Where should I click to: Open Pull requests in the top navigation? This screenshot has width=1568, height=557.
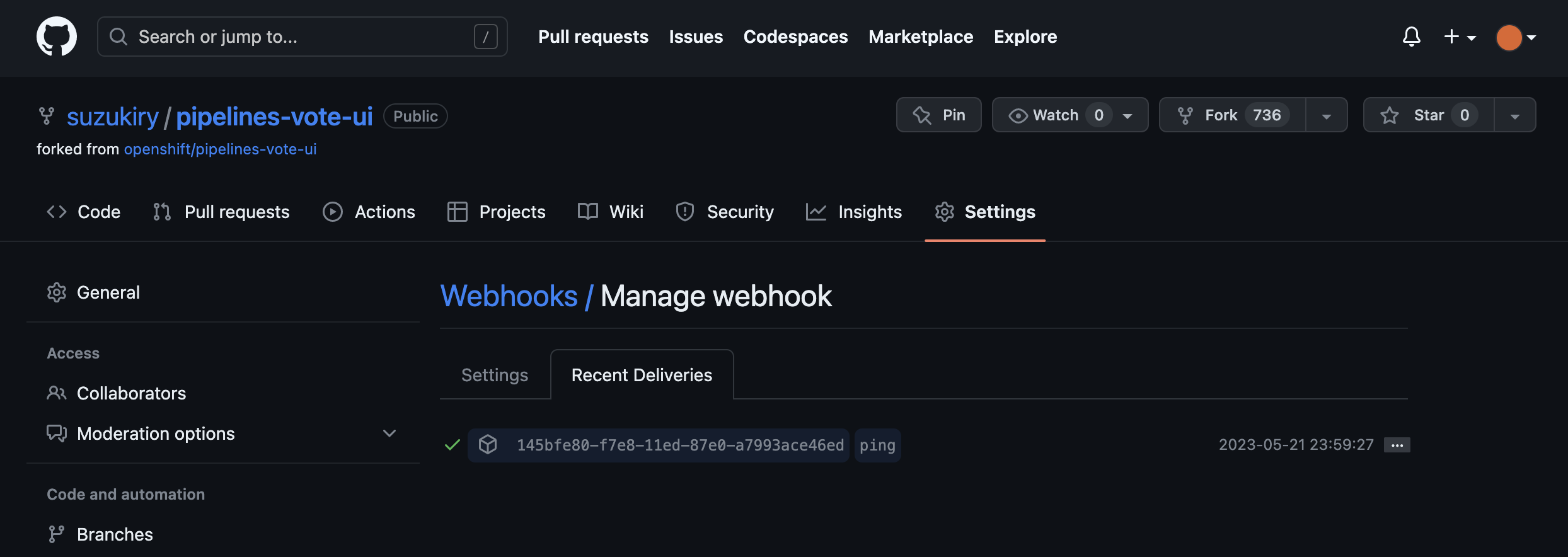593,37
